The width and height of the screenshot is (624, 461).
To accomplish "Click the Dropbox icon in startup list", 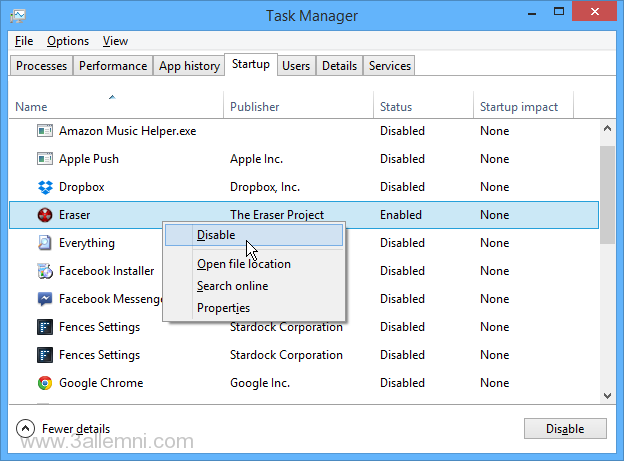I will (44, 187).
